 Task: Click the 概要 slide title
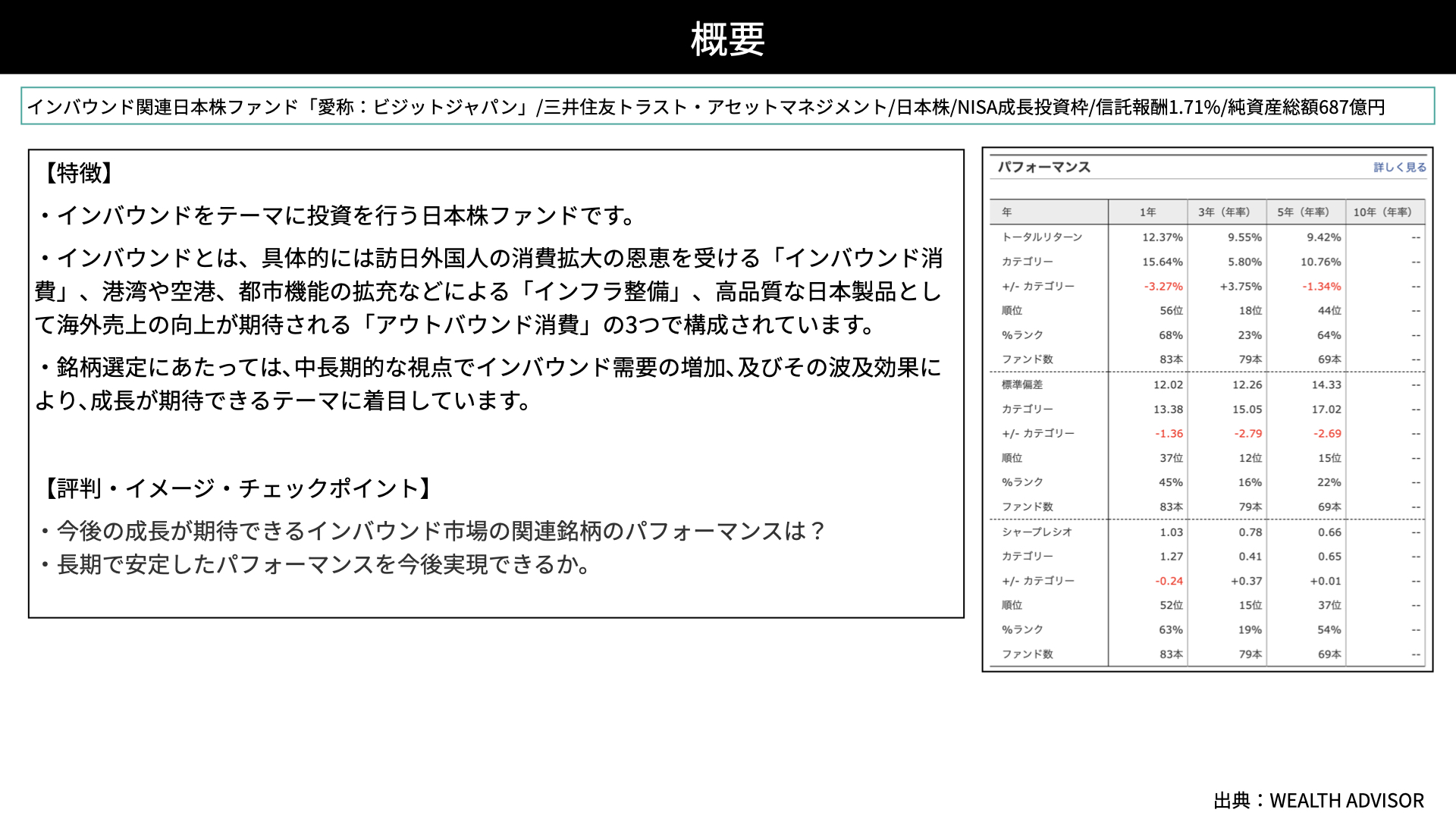(x=727, y=39)
